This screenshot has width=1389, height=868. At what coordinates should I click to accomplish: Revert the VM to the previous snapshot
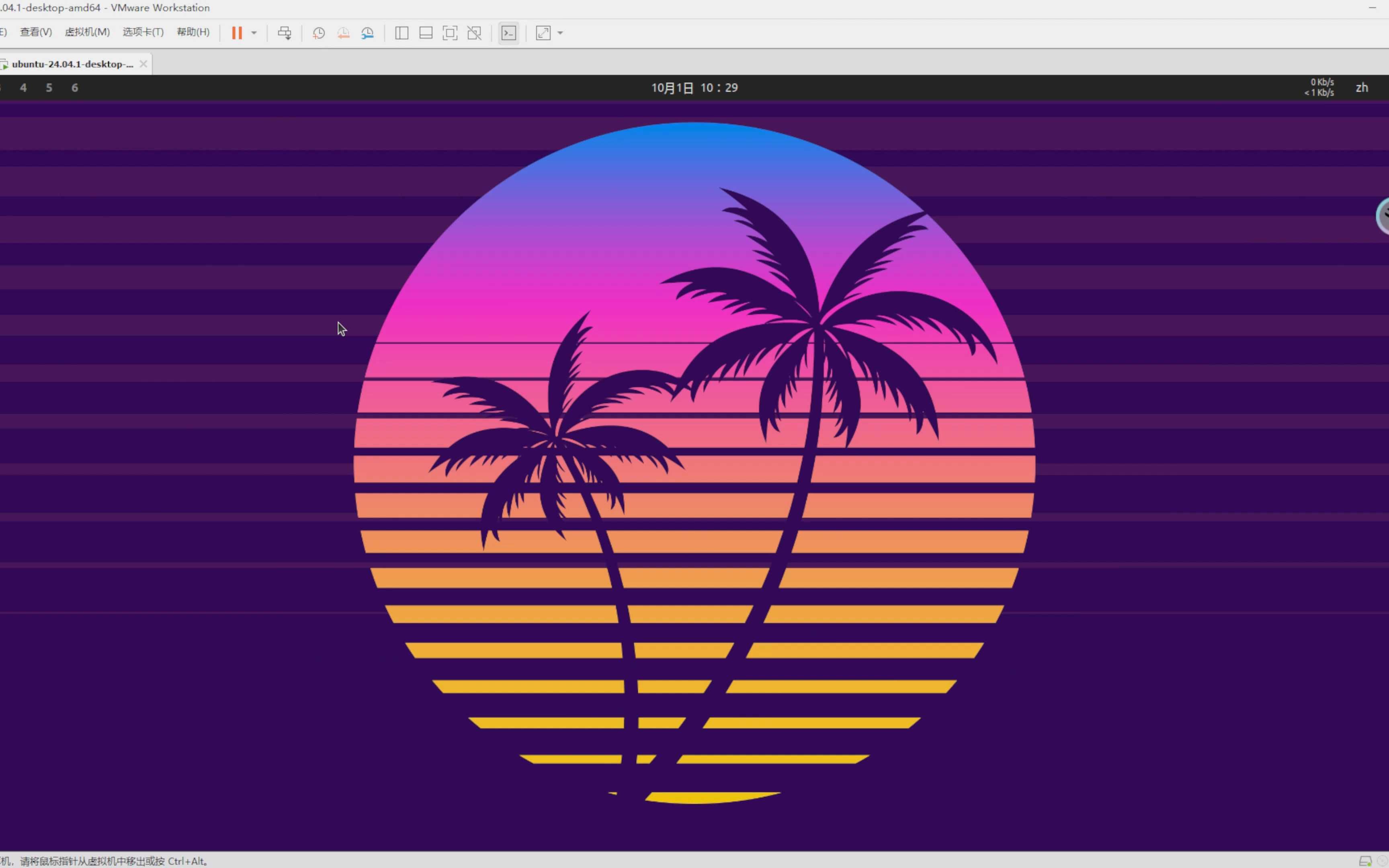[343, 33]
